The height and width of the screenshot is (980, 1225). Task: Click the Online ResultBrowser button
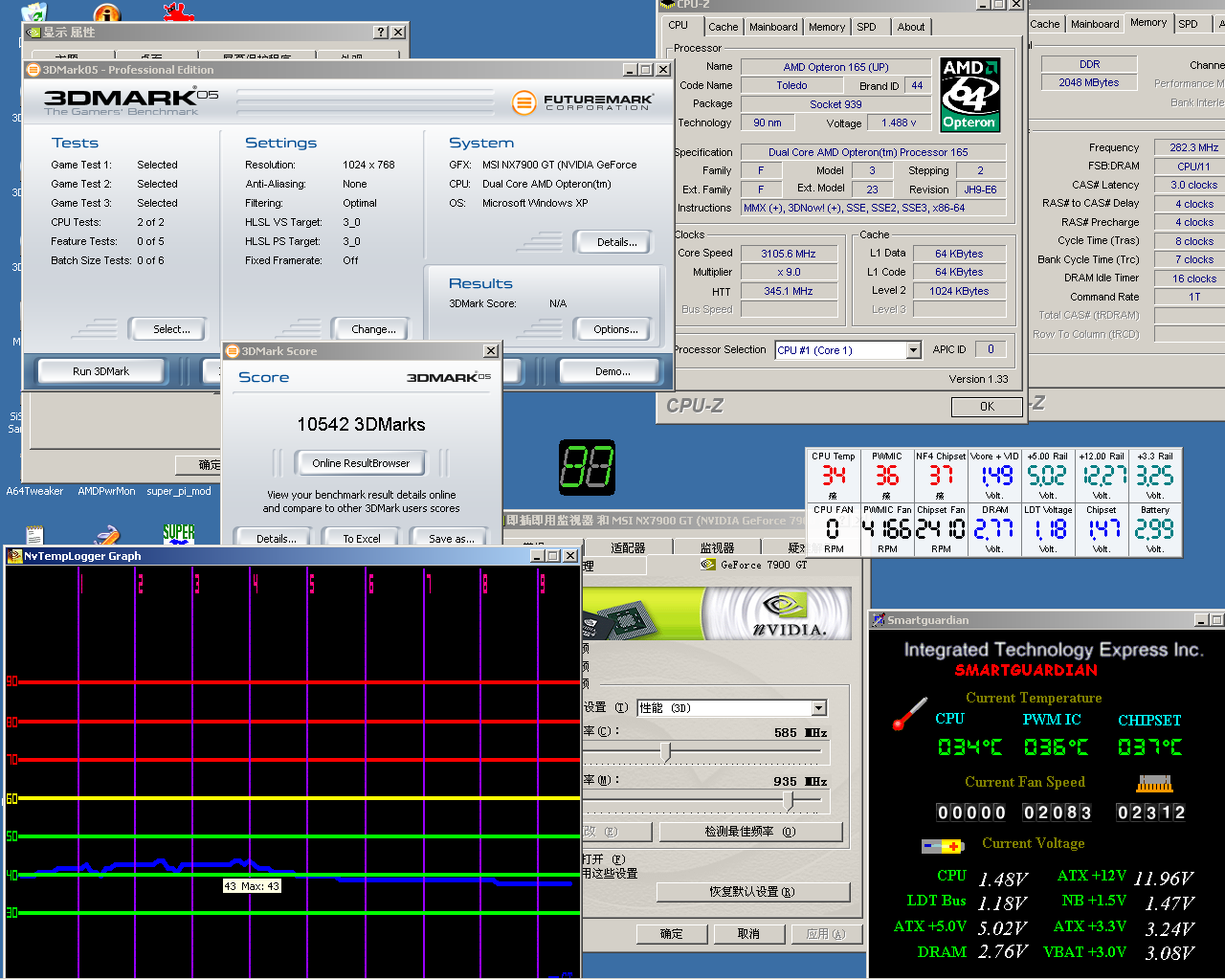[x=361, y=463]
